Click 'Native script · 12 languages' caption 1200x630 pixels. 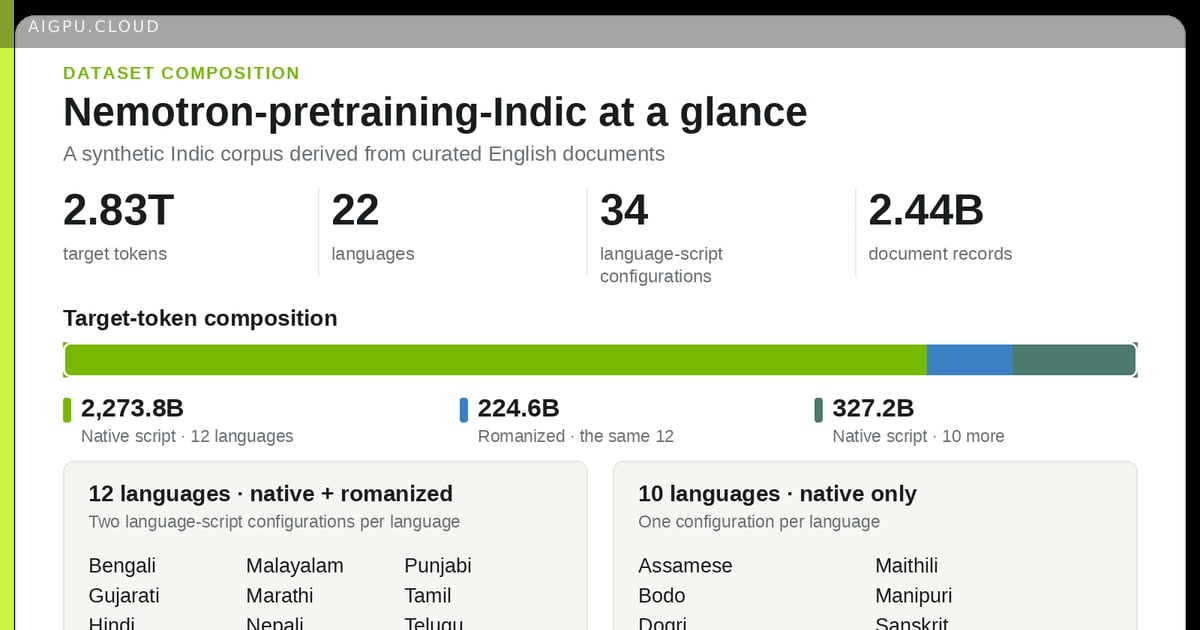click(x=187, y=436)
